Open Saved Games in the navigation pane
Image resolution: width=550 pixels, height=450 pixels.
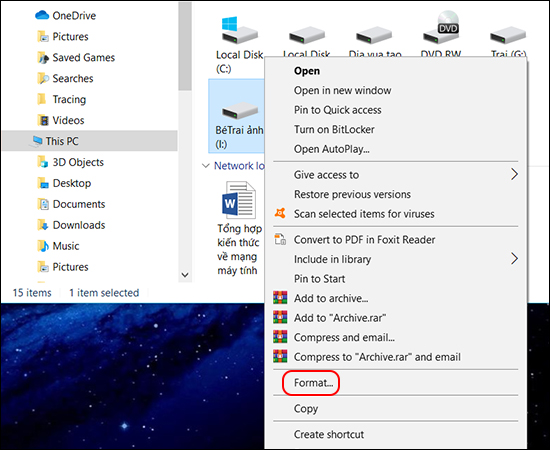(84, 58)
